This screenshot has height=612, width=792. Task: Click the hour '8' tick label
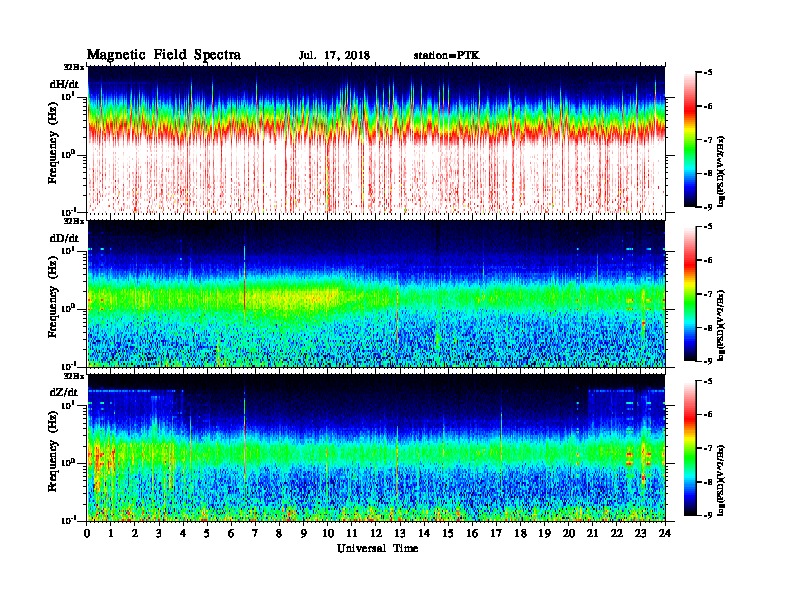279,533
